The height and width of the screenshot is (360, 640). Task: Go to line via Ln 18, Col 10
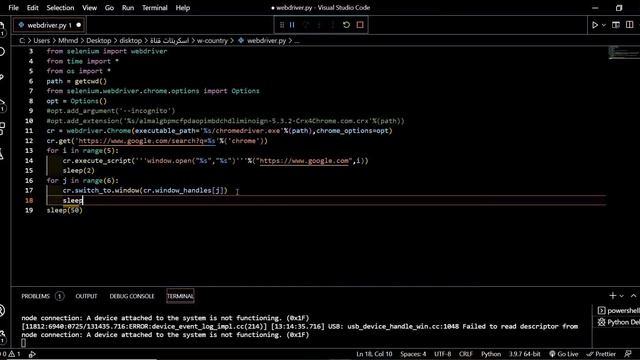[374, 354]
